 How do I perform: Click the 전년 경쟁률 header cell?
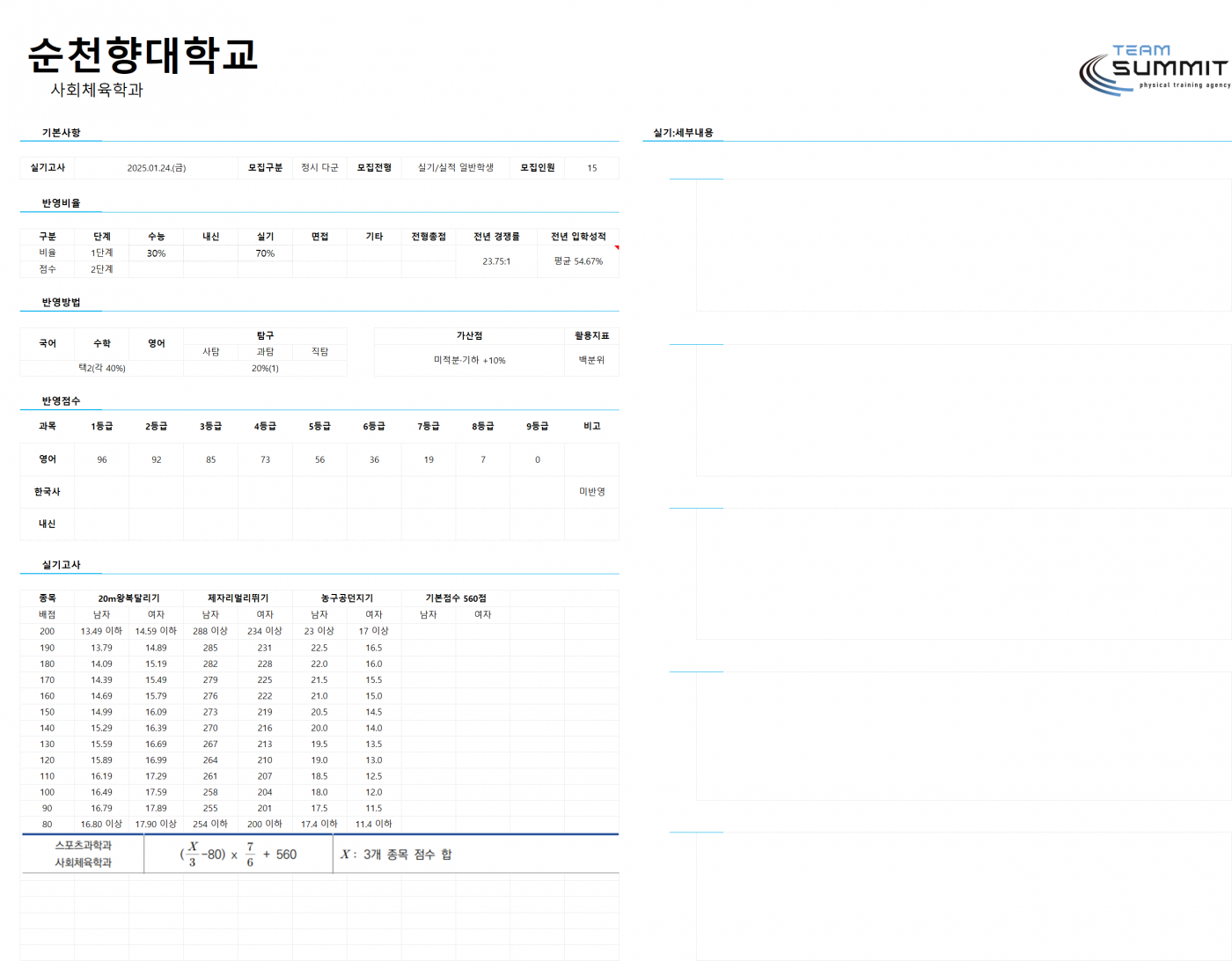(x=496, y=237)
